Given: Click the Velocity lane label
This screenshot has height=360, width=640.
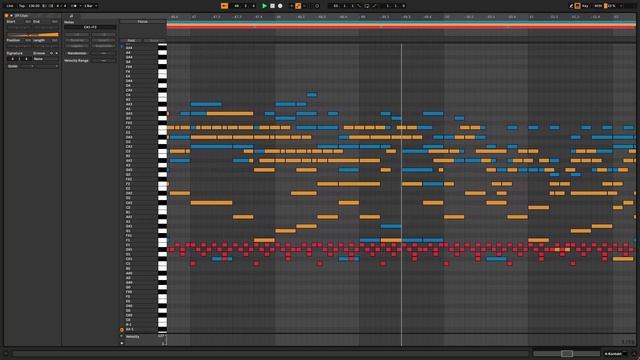Looking at the screenshot, I should [133, 337].
